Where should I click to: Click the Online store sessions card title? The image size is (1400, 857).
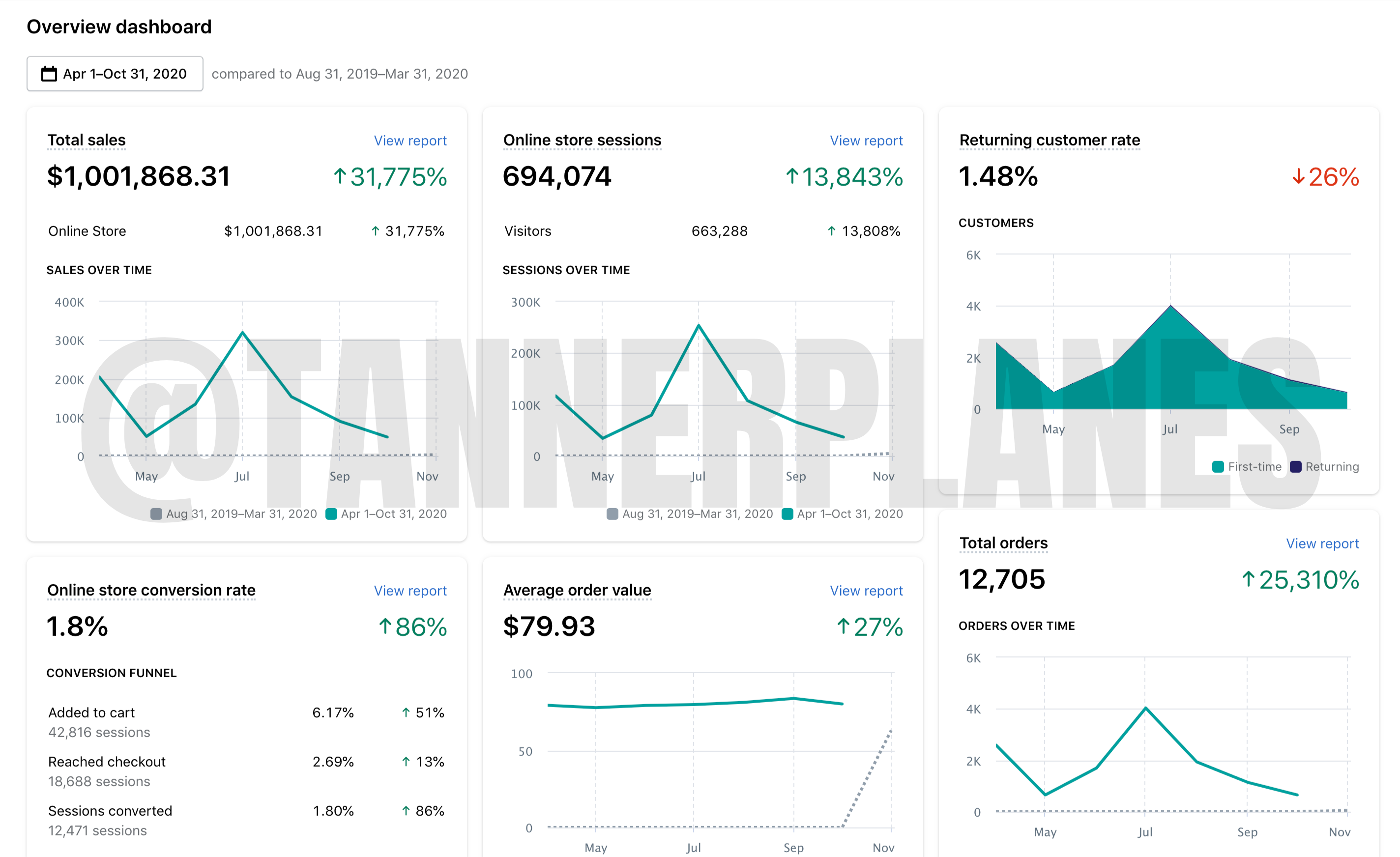tap(583, 140)
